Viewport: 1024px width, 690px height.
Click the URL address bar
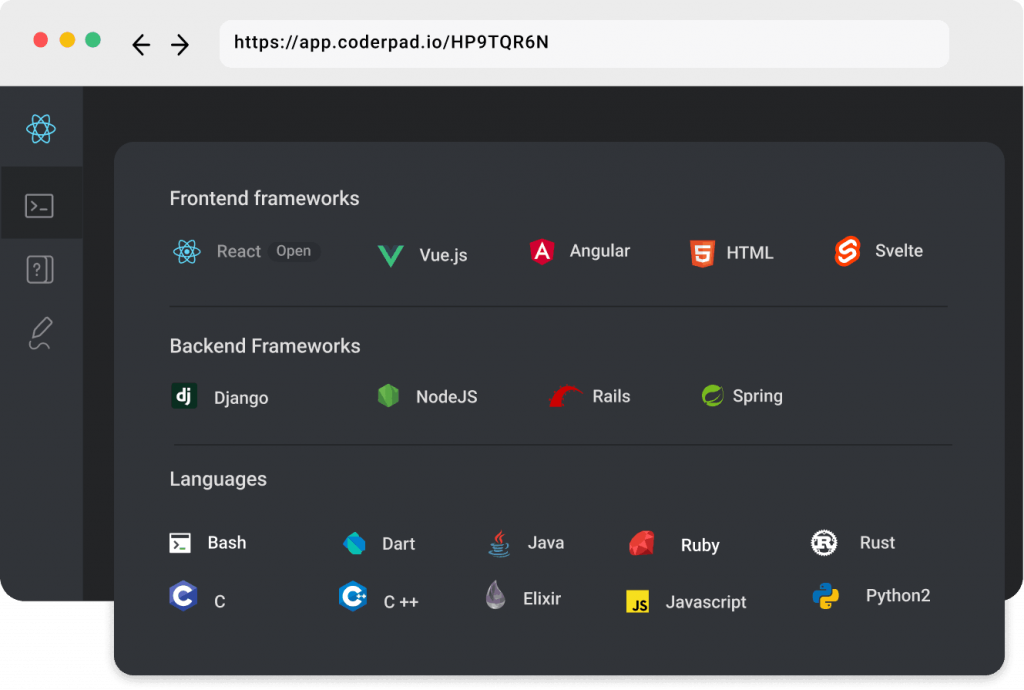[584, 43]
